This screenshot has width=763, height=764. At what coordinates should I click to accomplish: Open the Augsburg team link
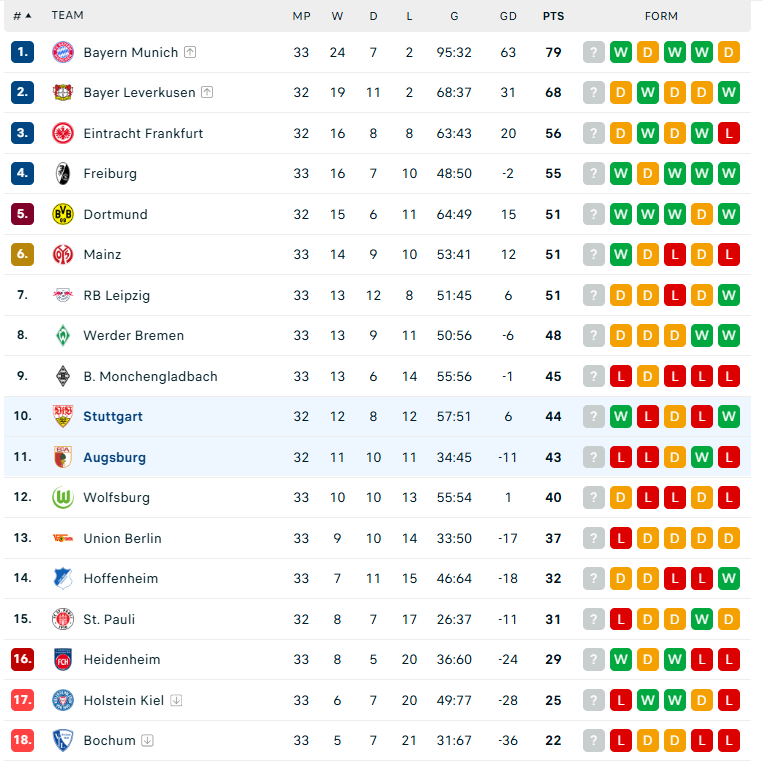114,457
